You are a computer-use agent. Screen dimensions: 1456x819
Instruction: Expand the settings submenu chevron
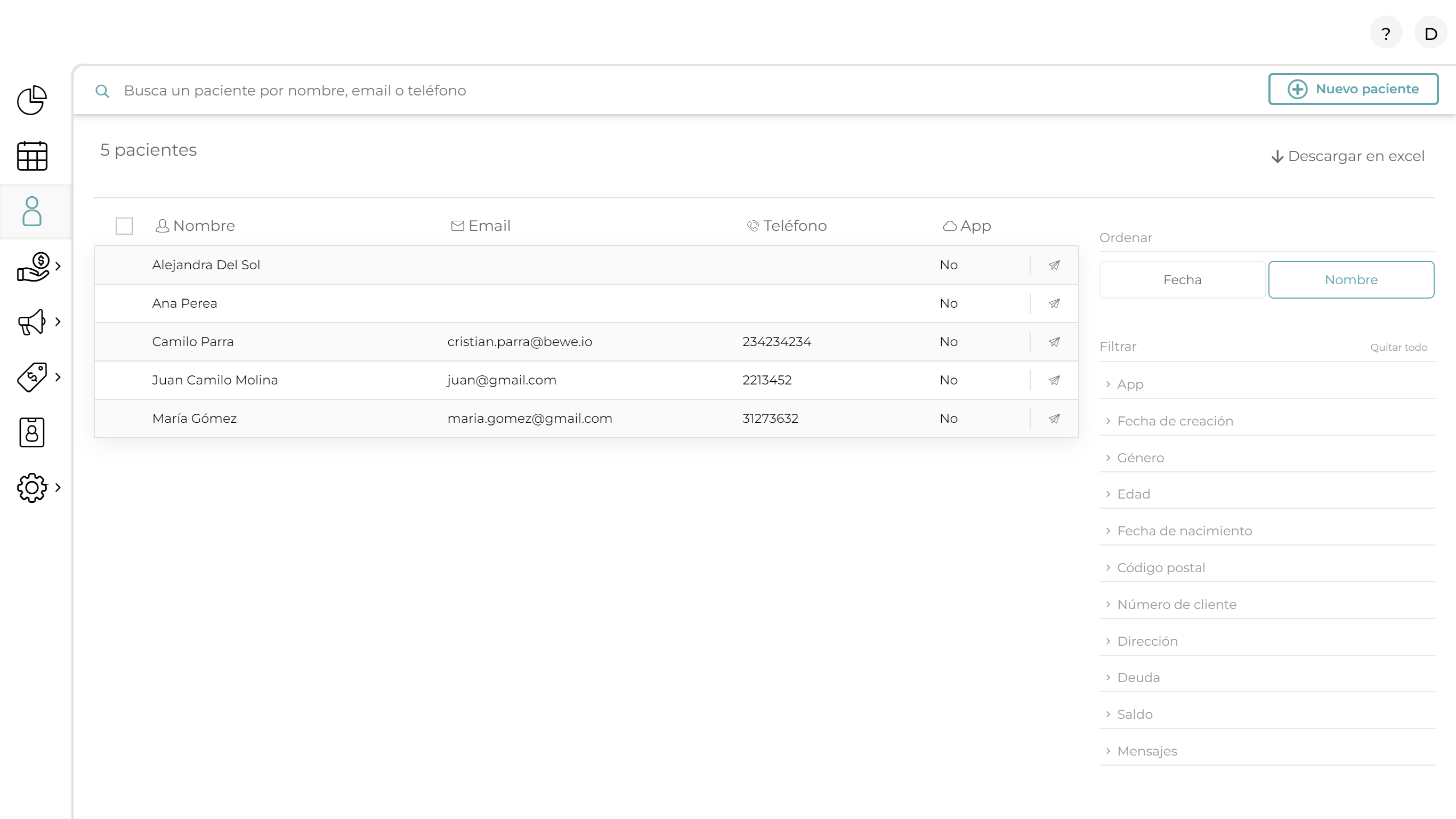click(58, 487)
